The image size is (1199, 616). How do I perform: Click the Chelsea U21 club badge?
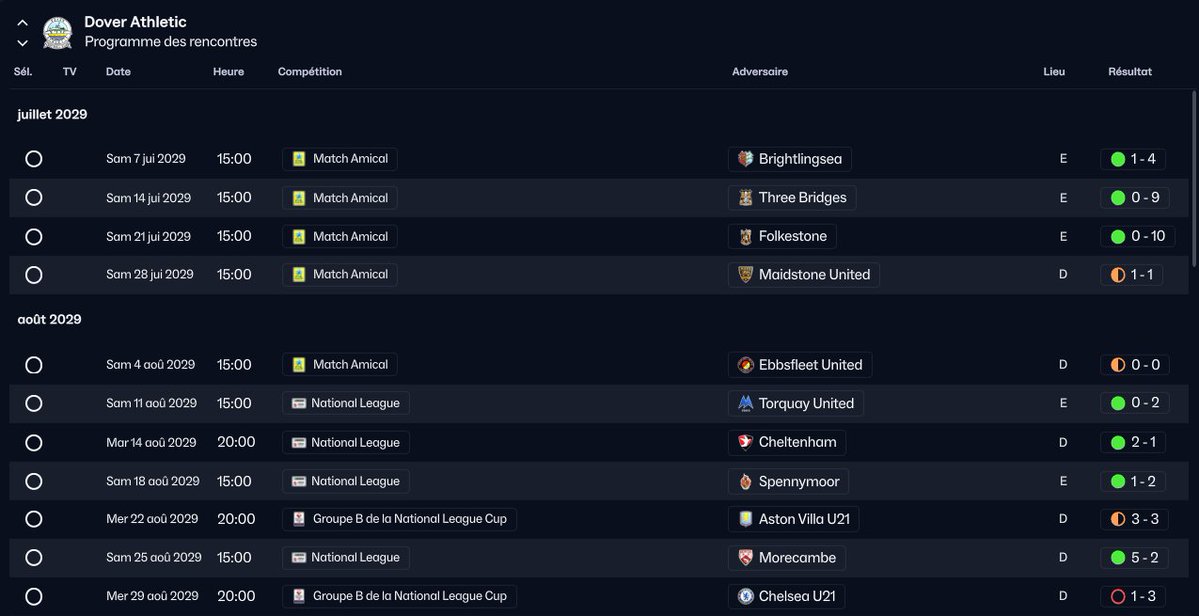click(746, 596)
